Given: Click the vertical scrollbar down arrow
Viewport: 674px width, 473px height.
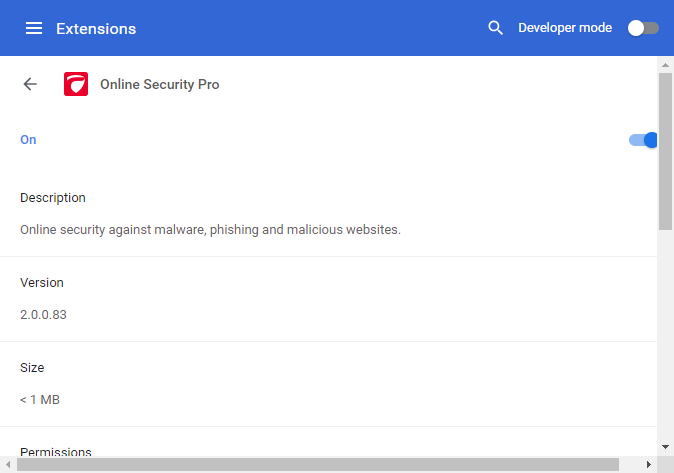Looking at the screenshot, I should (665, 447).
